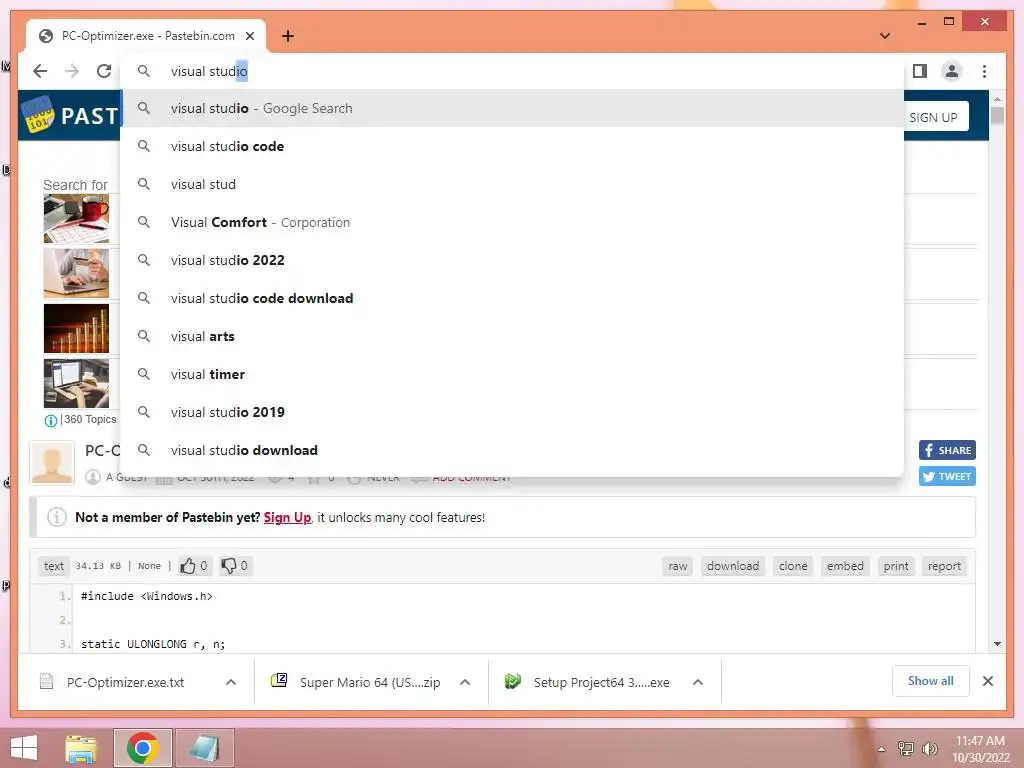Click the volume speaker tray icon
Screen dimensions: 1024x768
929,748
